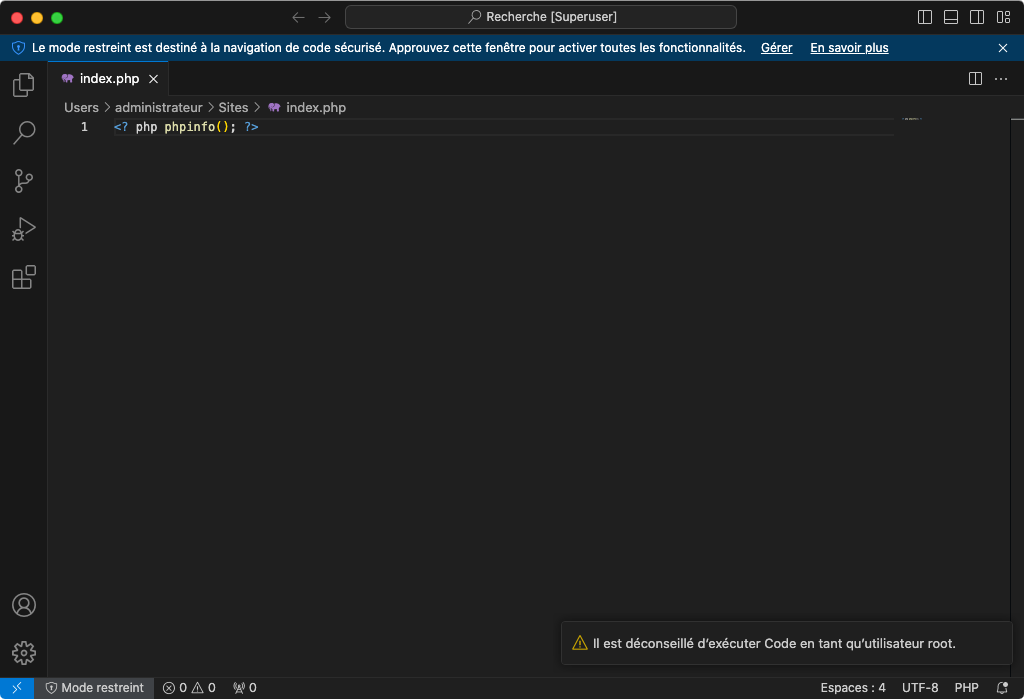Click the notifications bell in status bar
Viewport: 1024px width, 699px height.
coord(1002,688)
